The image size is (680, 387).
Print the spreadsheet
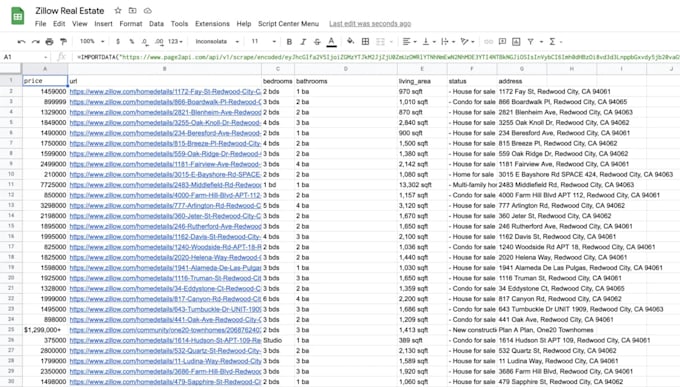click(49, 42)
